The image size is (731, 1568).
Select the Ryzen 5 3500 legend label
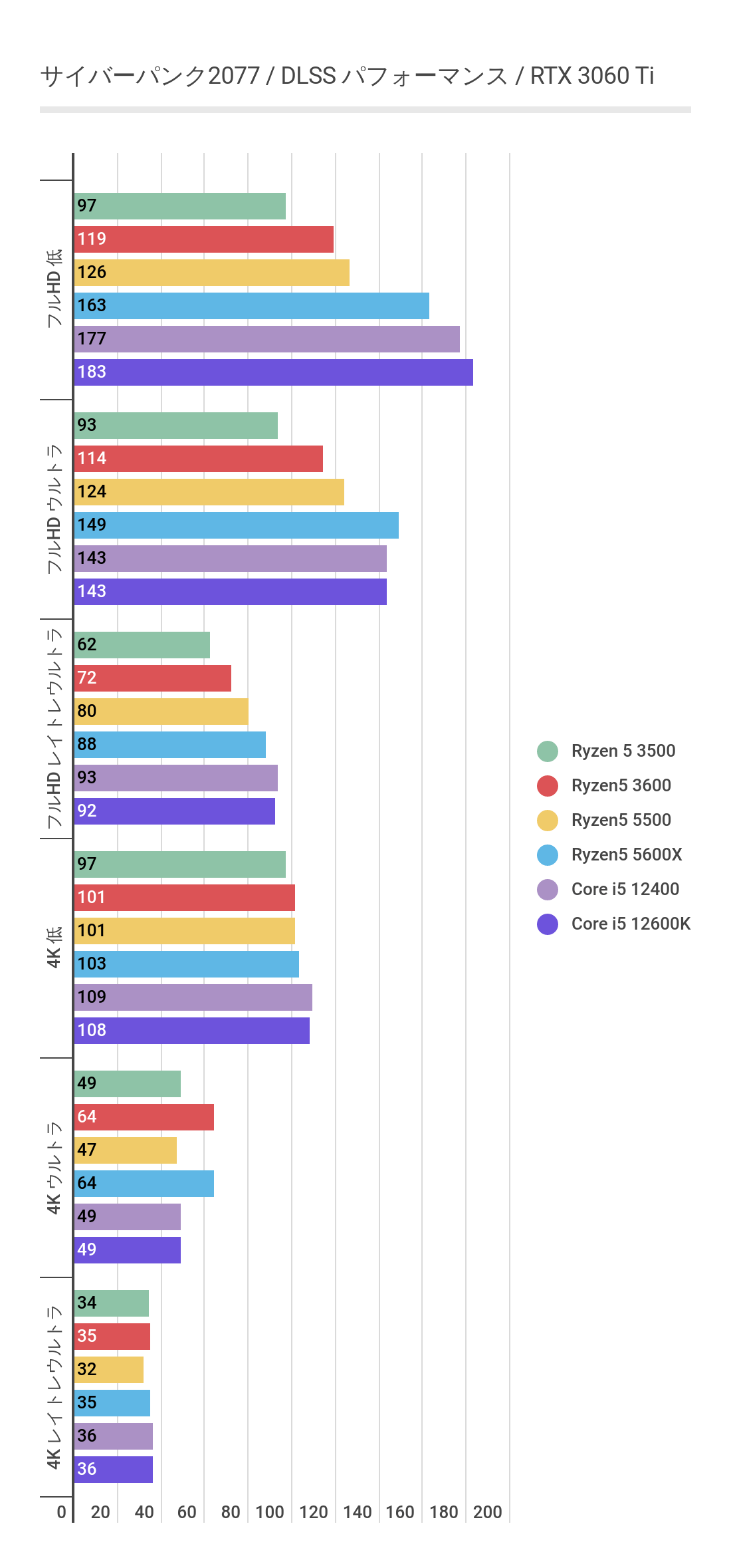tap(623, 751)
